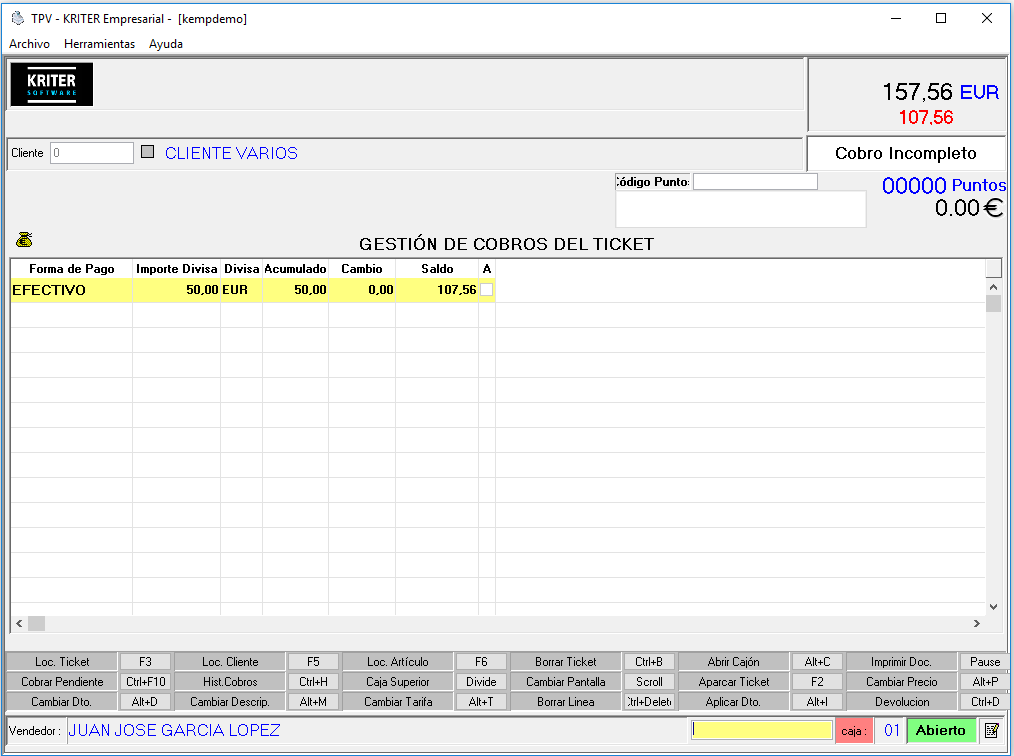
Task: Click the F2 shortcut button
Action: click(817, 682)
